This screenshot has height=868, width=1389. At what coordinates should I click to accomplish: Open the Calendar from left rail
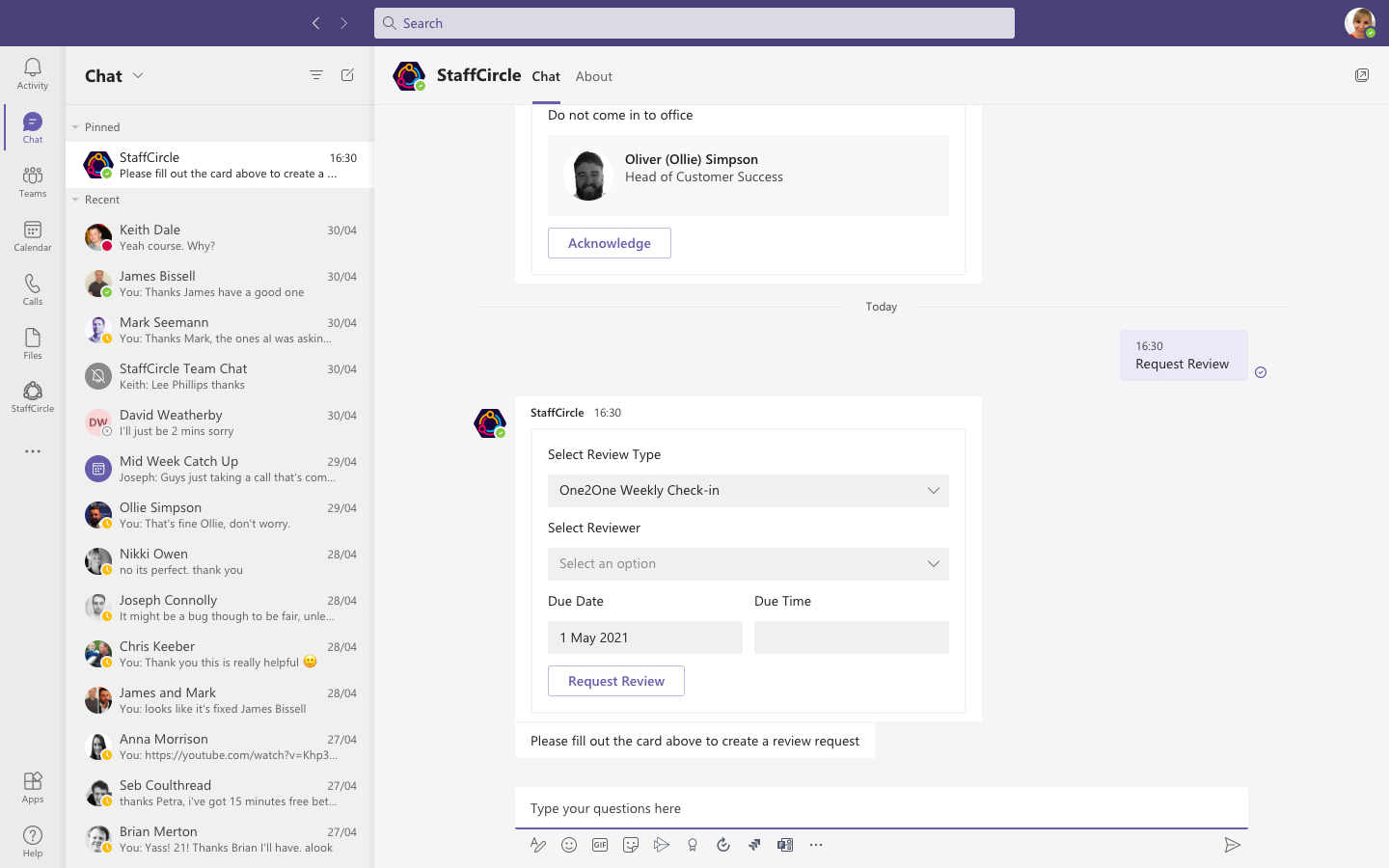tap(33, 235)
